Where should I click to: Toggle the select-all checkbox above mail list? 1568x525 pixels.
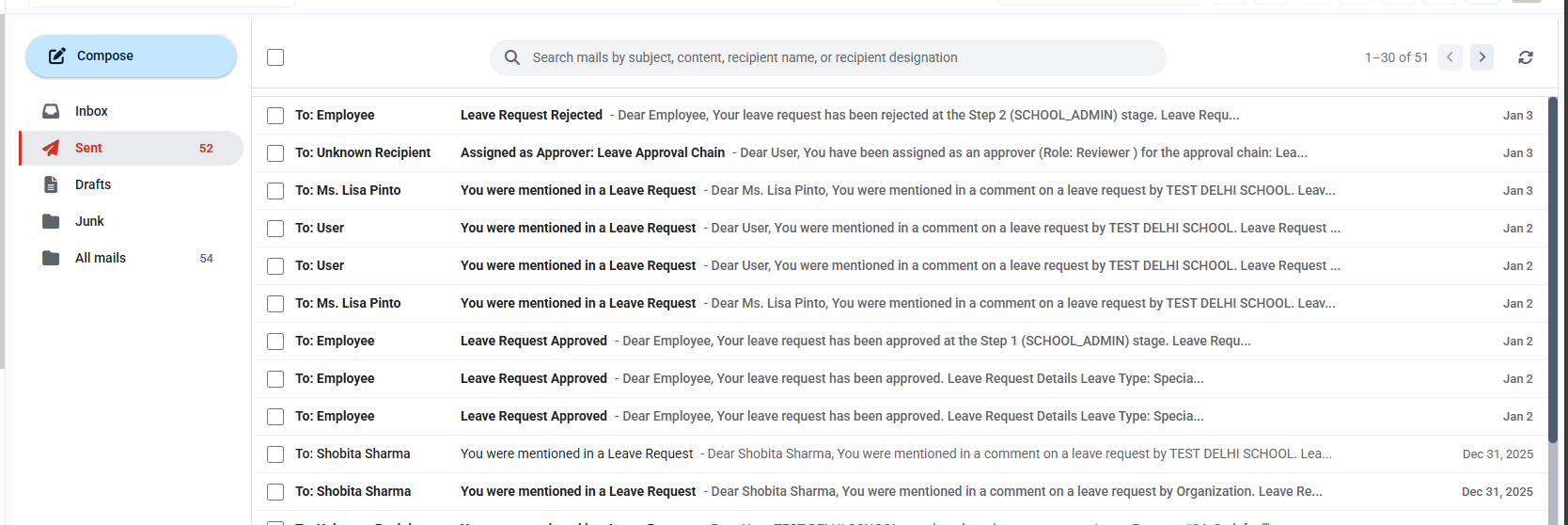pyautogui.click(x=275, y=57)
